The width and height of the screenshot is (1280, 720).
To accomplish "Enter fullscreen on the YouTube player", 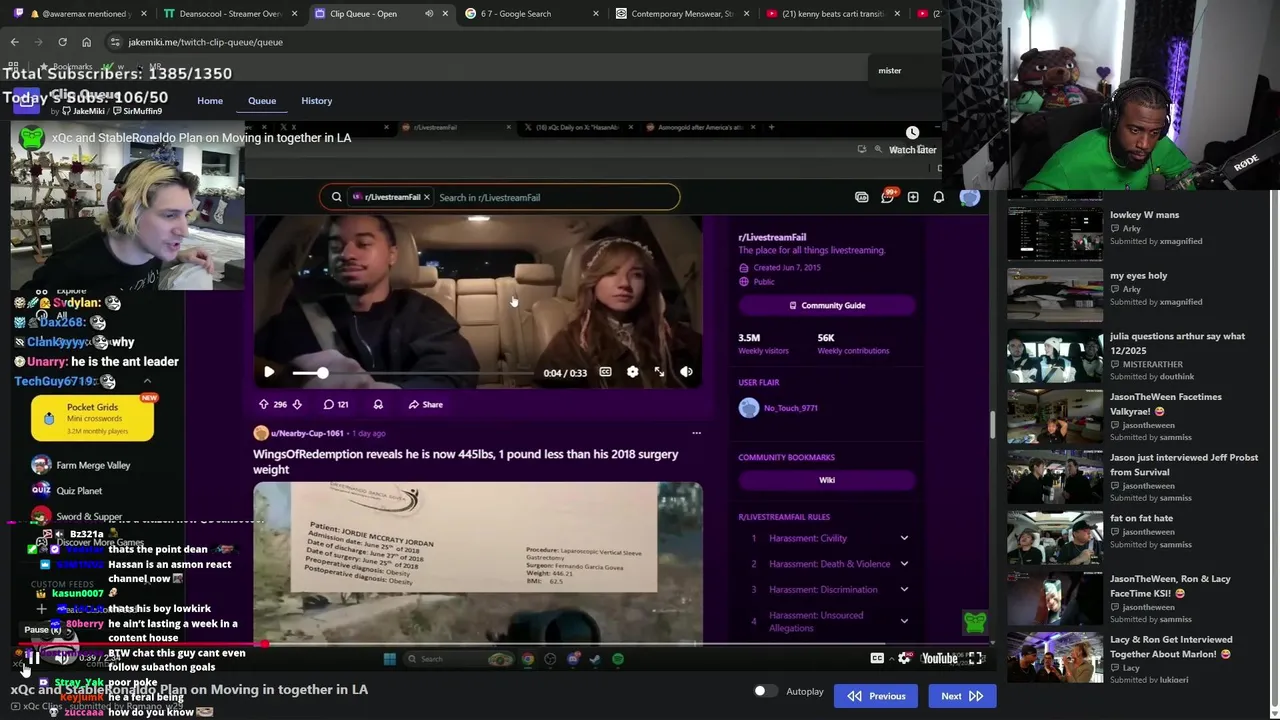I will 975,658.
